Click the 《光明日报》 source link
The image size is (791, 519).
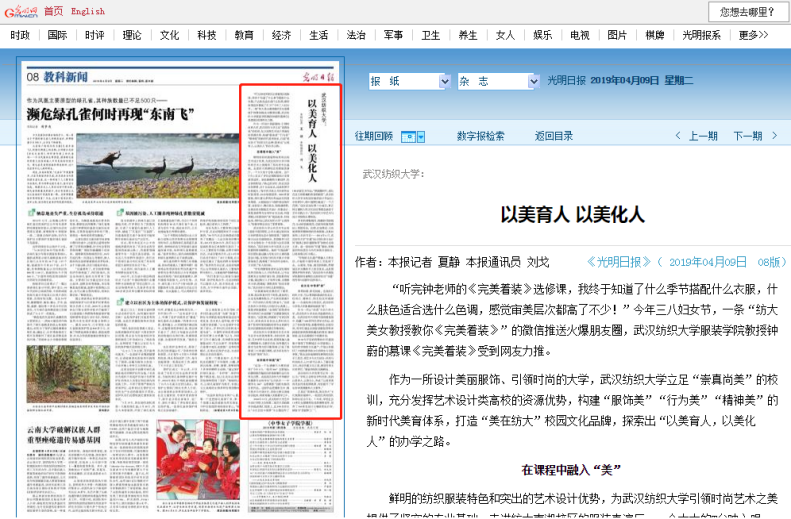point(618,262)
